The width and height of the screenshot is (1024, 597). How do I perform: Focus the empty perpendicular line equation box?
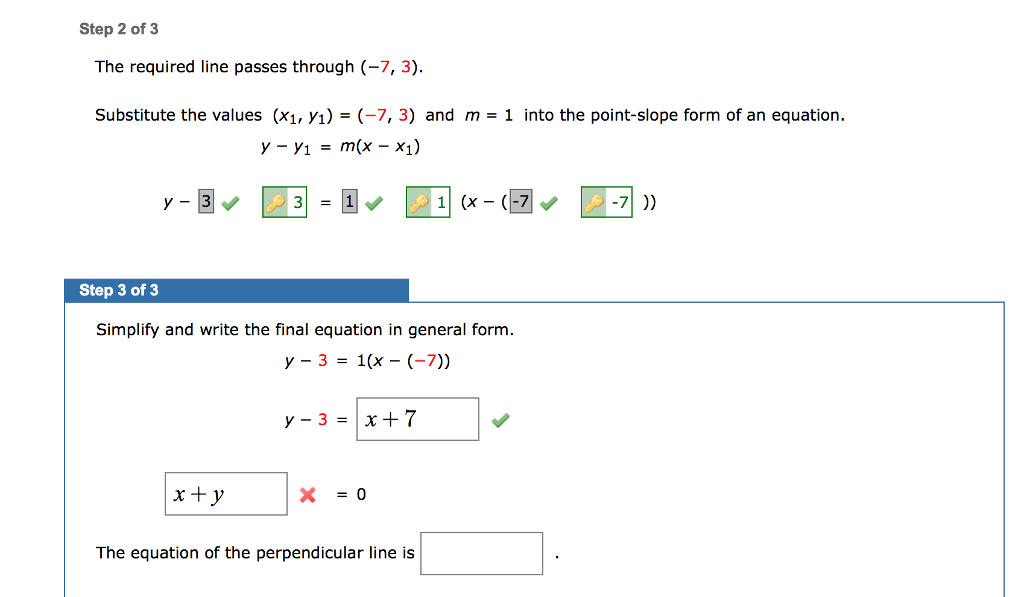(x=481, y=553)
